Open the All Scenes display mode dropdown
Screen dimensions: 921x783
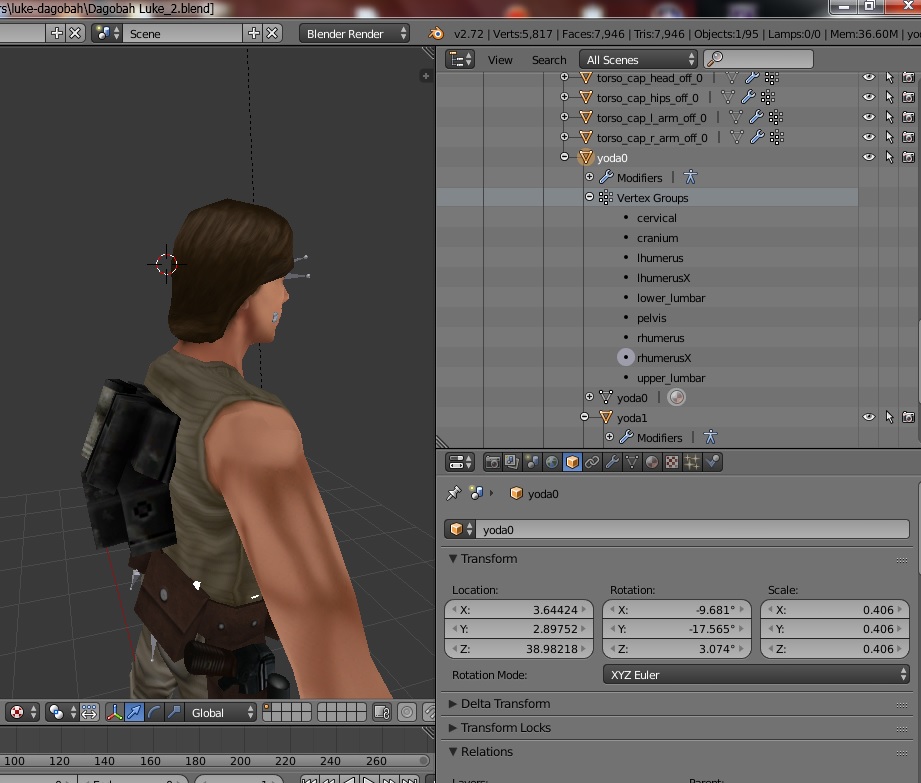(639, 59)
